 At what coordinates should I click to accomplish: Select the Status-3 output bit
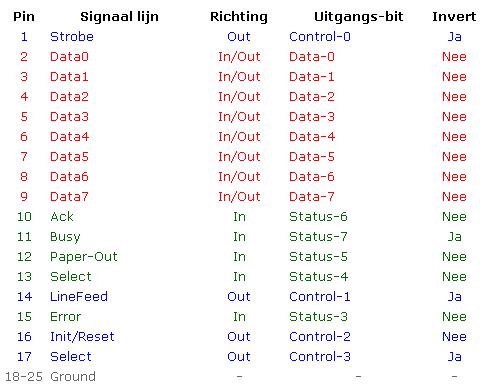click(x=318, y=317)
